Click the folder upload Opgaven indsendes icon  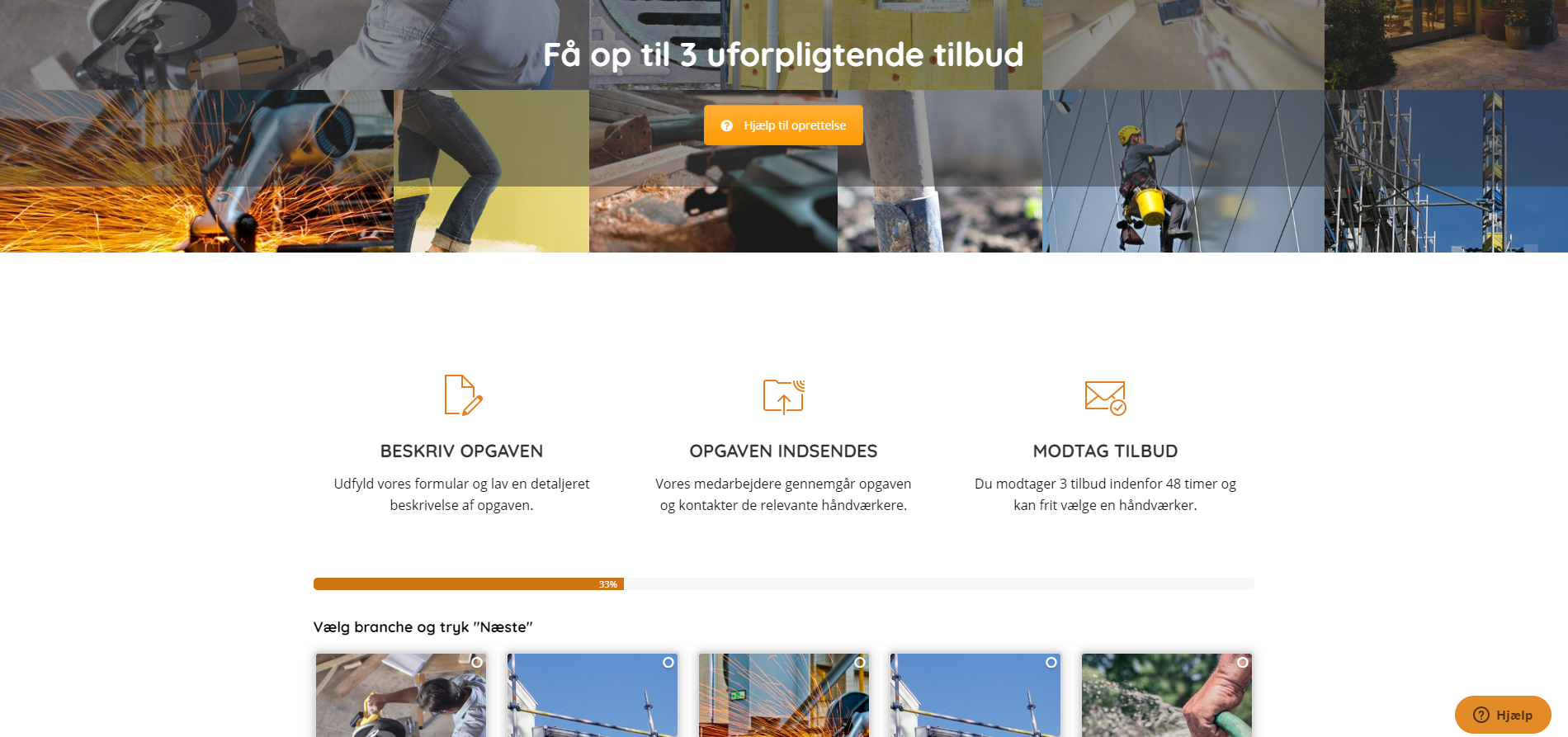pyautogui.click(x=784, y=396)
